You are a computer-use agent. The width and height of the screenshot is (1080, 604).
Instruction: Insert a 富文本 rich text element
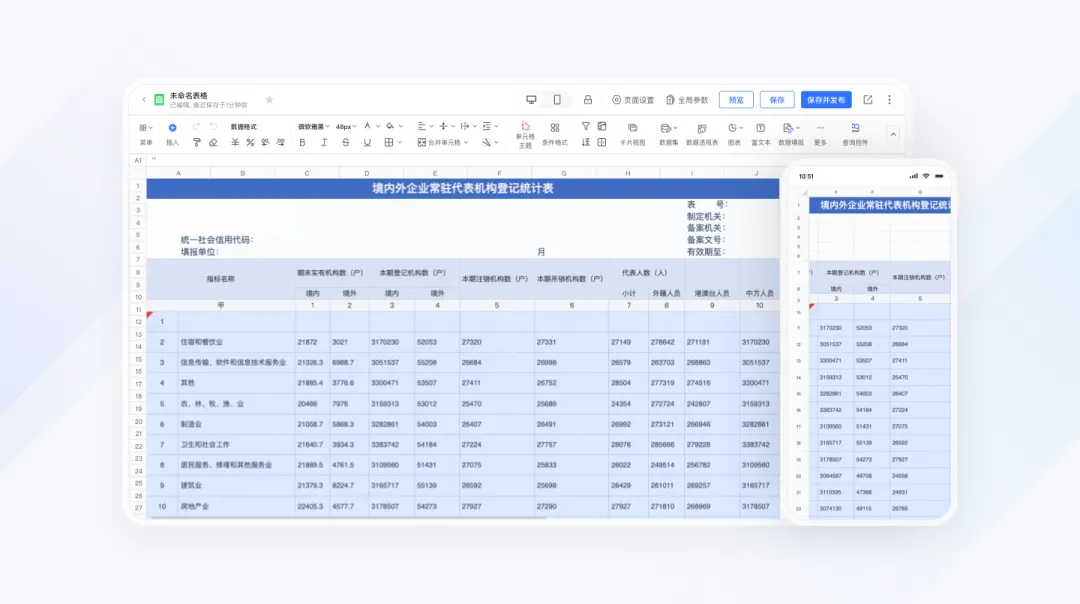(760, 134)
